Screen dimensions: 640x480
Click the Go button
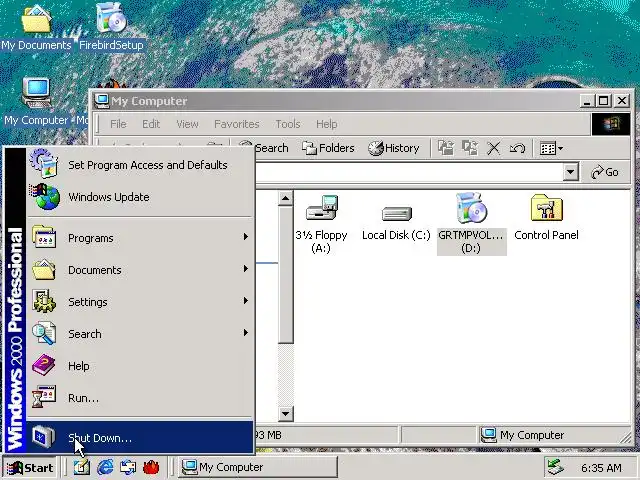605,172
